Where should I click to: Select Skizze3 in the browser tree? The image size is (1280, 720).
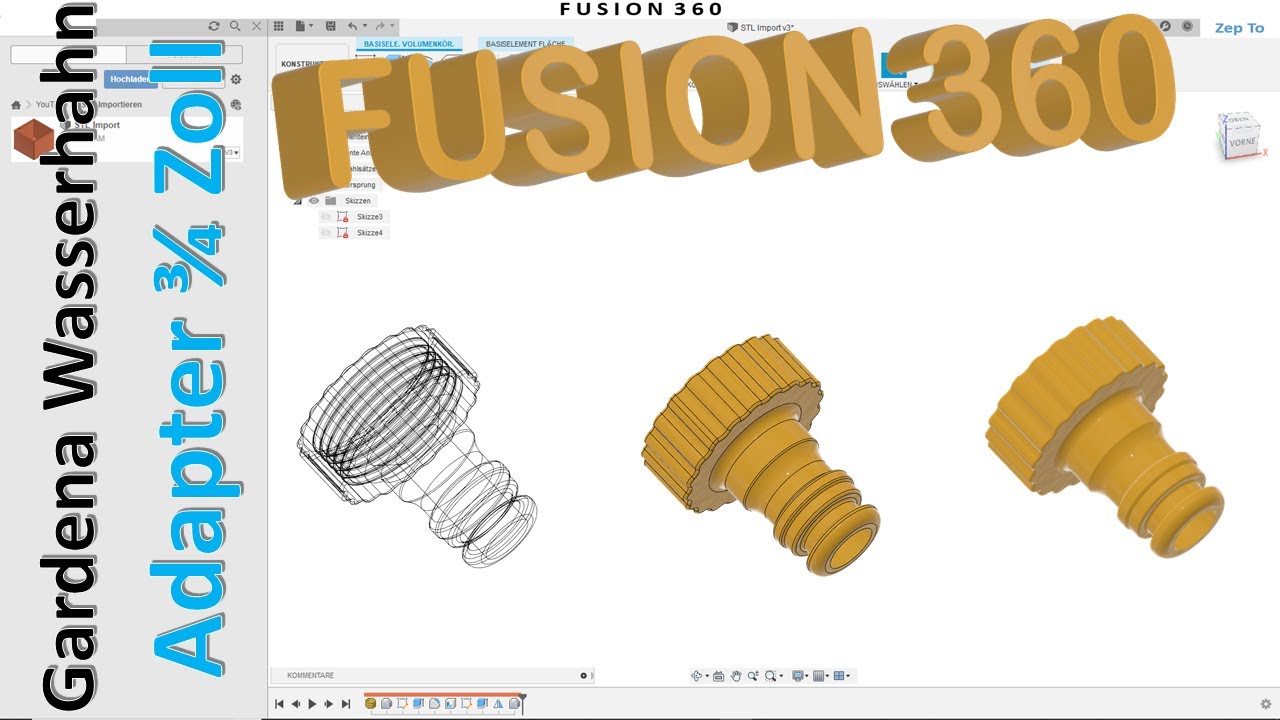click(369, 217)
